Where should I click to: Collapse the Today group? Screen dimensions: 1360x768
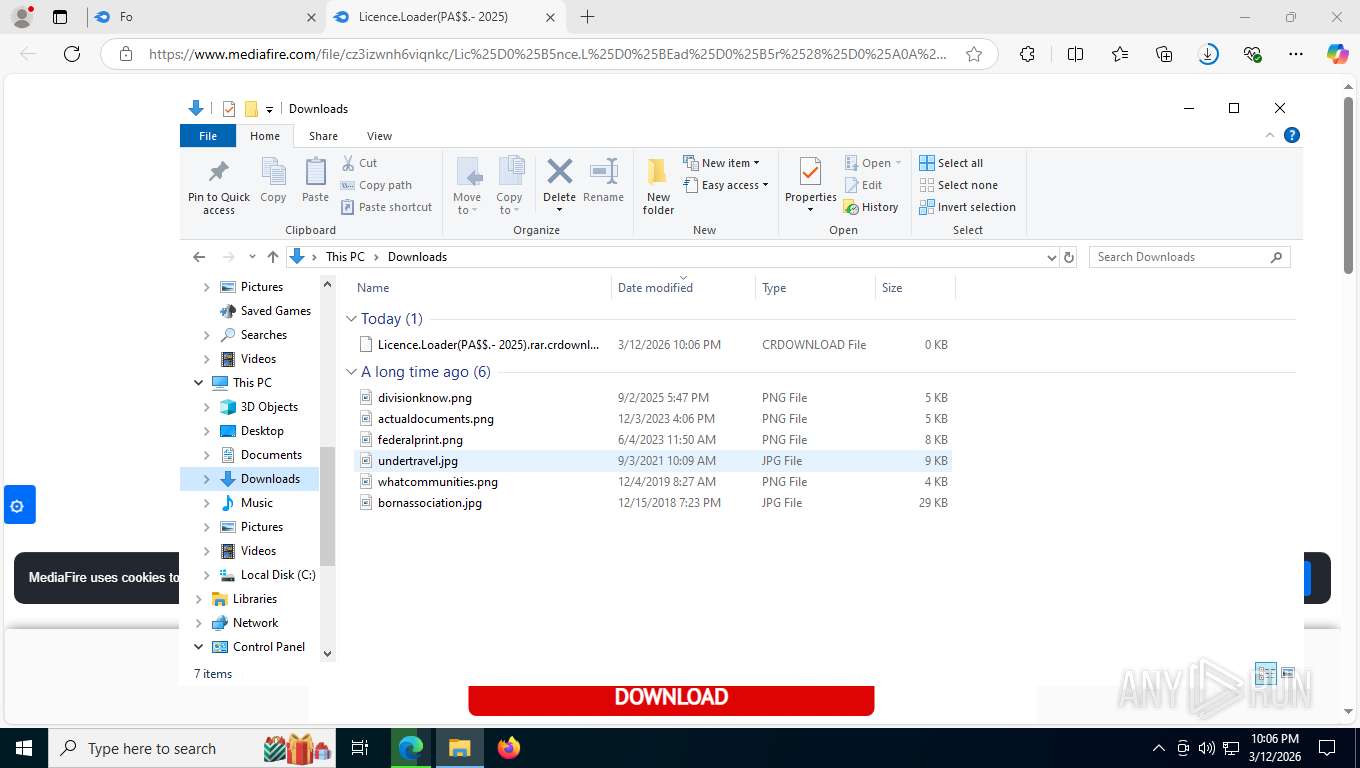pos(351,319)
